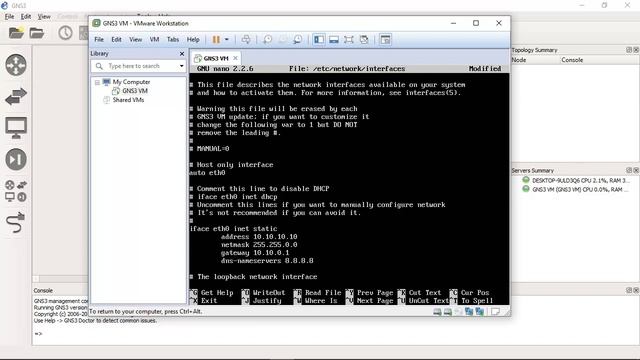Browse security devices icon in GNS3
This screenshot has width=640, height=360.
pos(16,160)
